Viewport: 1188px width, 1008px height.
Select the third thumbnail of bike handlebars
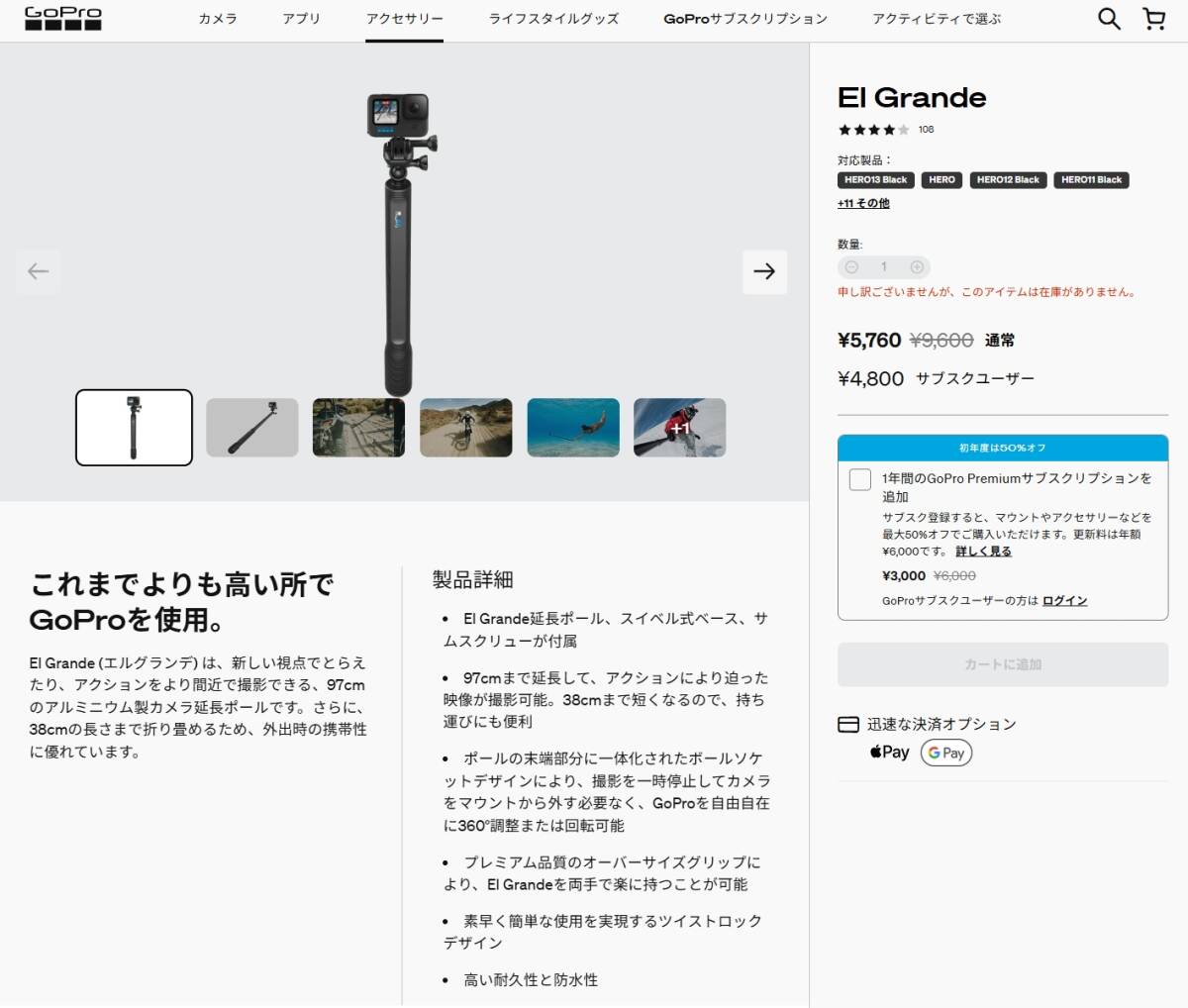pyautogui.click(x=358, y=428)
